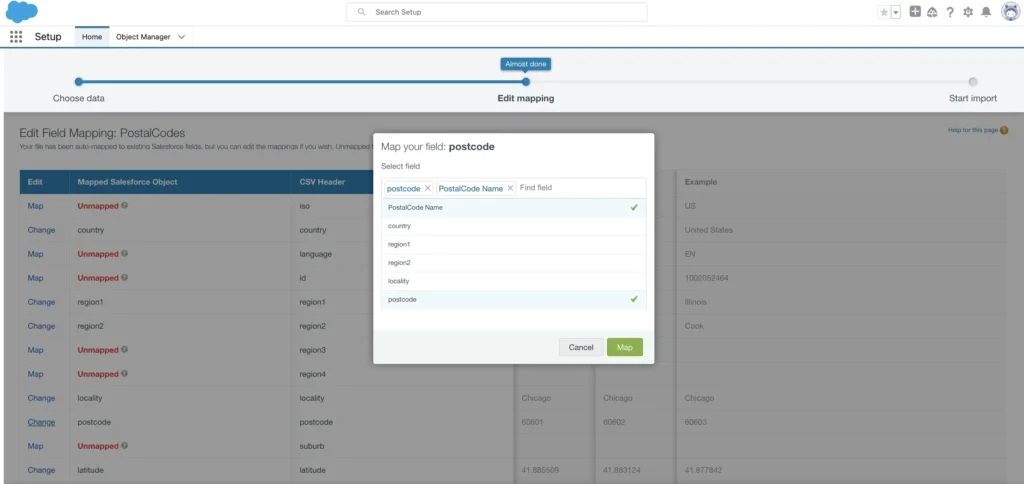Expand the Favorites list dropdown arrow
Screen dimensions: 1024x484
click(x=895, y=12)
